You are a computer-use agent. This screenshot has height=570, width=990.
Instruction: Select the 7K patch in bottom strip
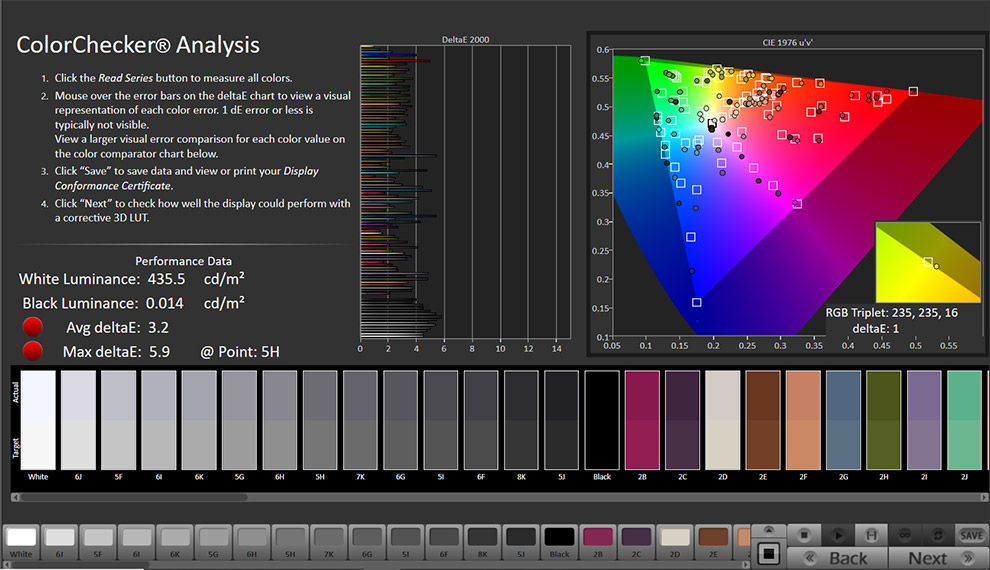click(x=328, y=542)
